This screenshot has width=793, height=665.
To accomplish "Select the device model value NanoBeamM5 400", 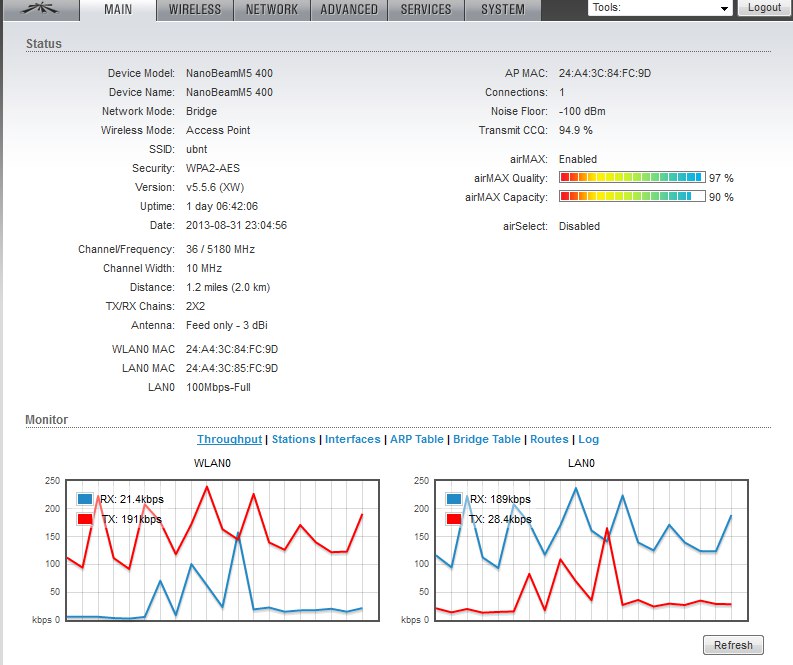I will 229,73.
